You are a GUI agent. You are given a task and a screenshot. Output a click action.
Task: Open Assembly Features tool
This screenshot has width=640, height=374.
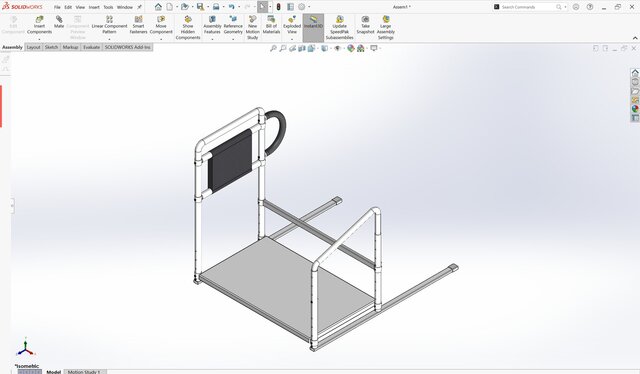[x=212, y=25]
